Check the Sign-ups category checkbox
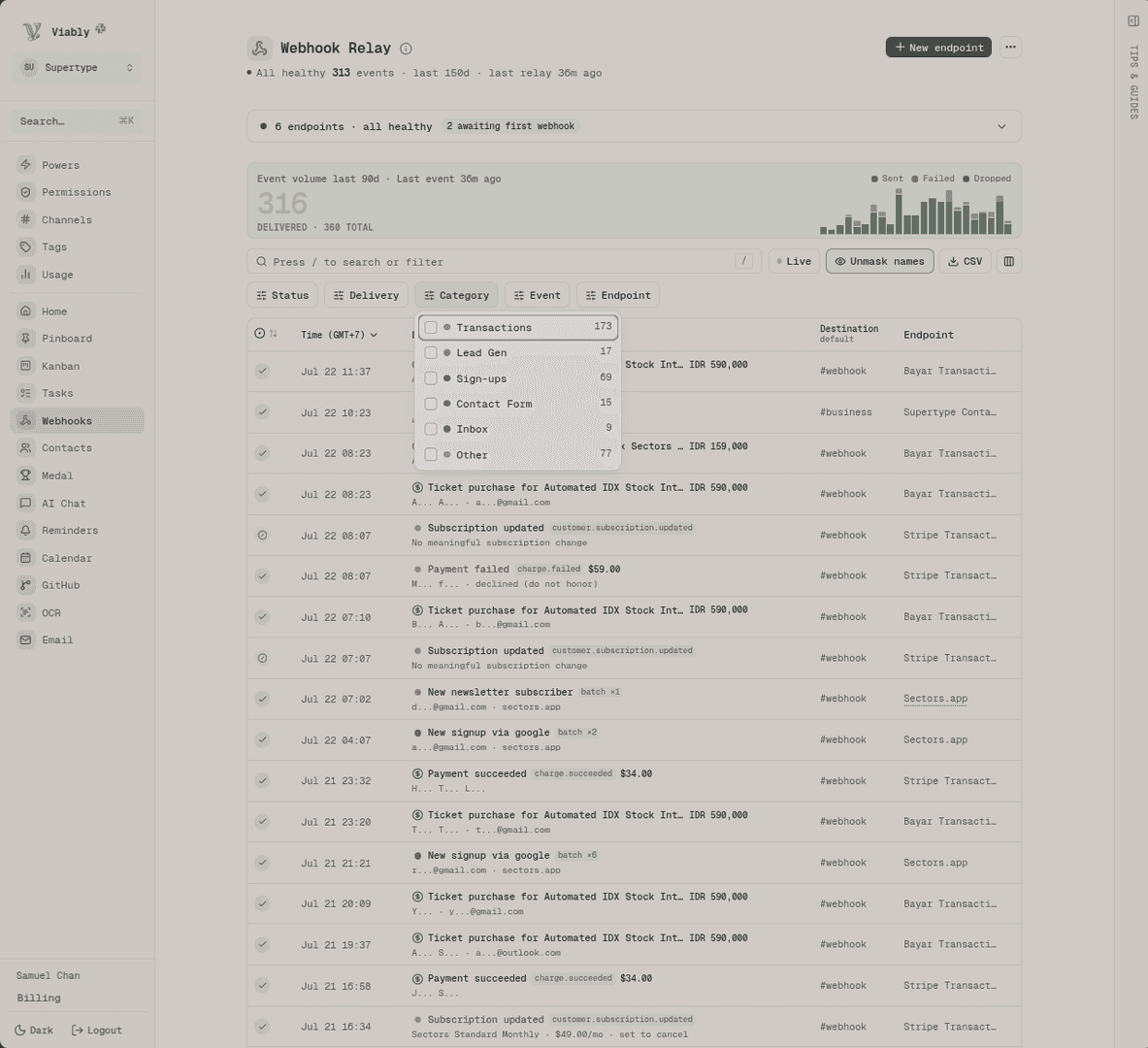This screenshot has height=1048, width=1148. [x=431, y=378]
